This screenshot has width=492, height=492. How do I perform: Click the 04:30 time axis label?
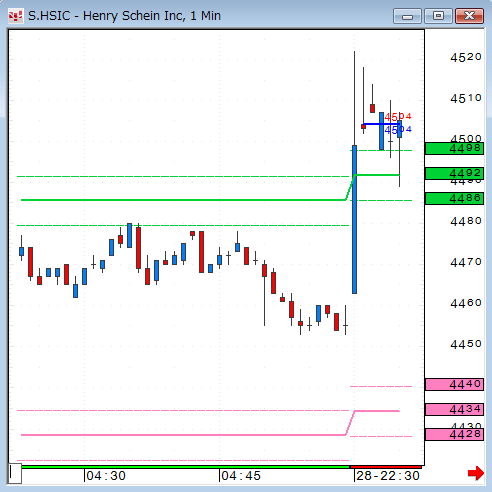pyautogui.click(x=106, y=476)
